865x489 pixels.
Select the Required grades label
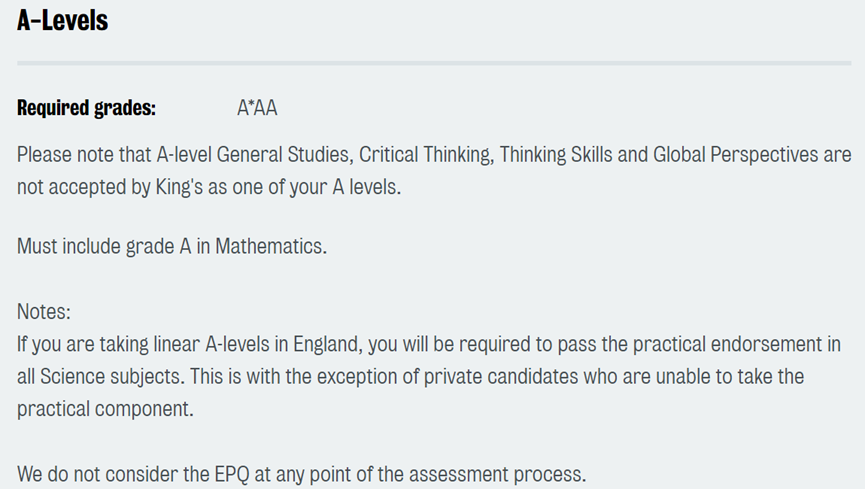[87, 108]
